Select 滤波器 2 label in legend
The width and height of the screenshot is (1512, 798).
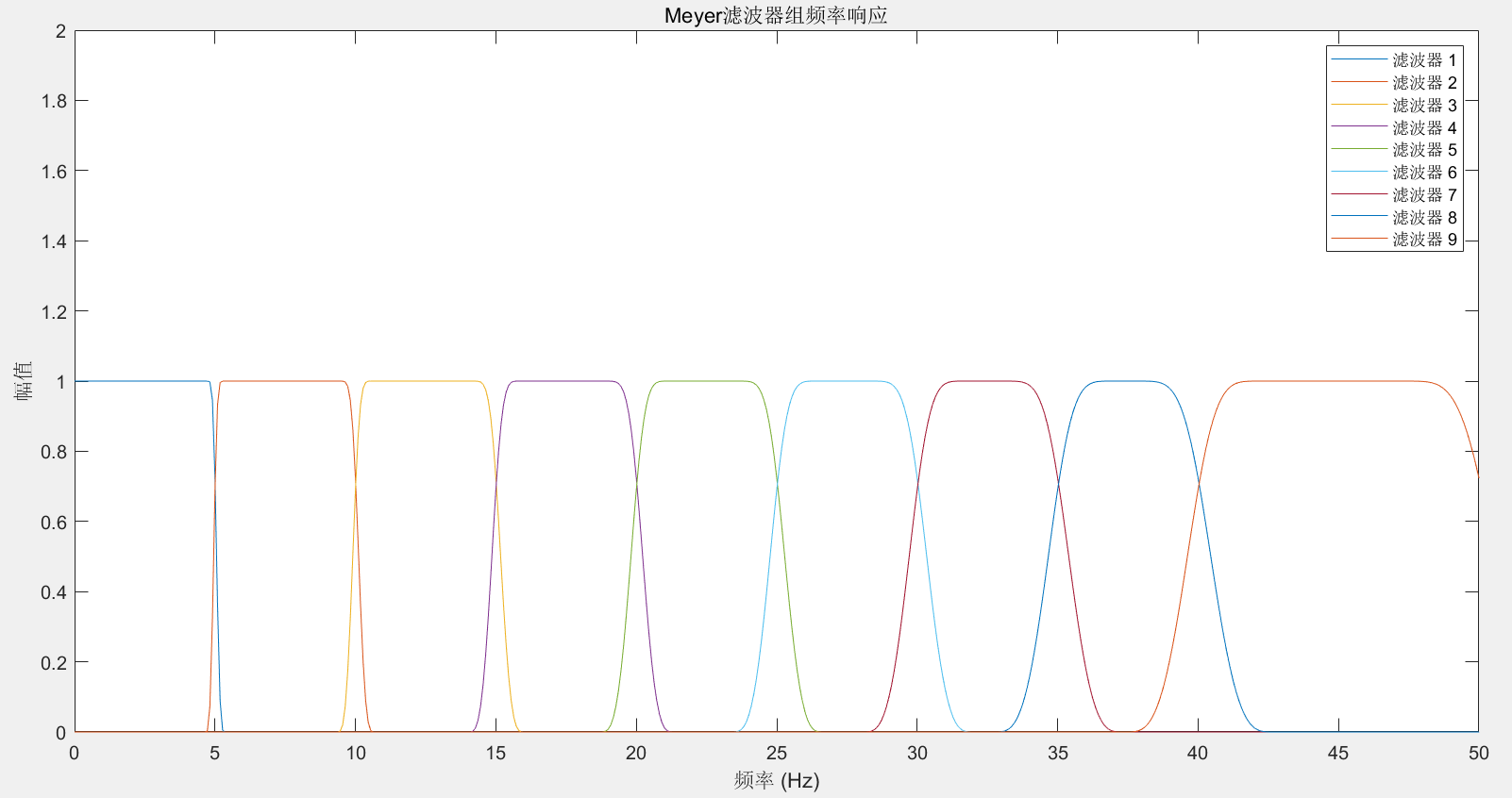click(1423, 83)
